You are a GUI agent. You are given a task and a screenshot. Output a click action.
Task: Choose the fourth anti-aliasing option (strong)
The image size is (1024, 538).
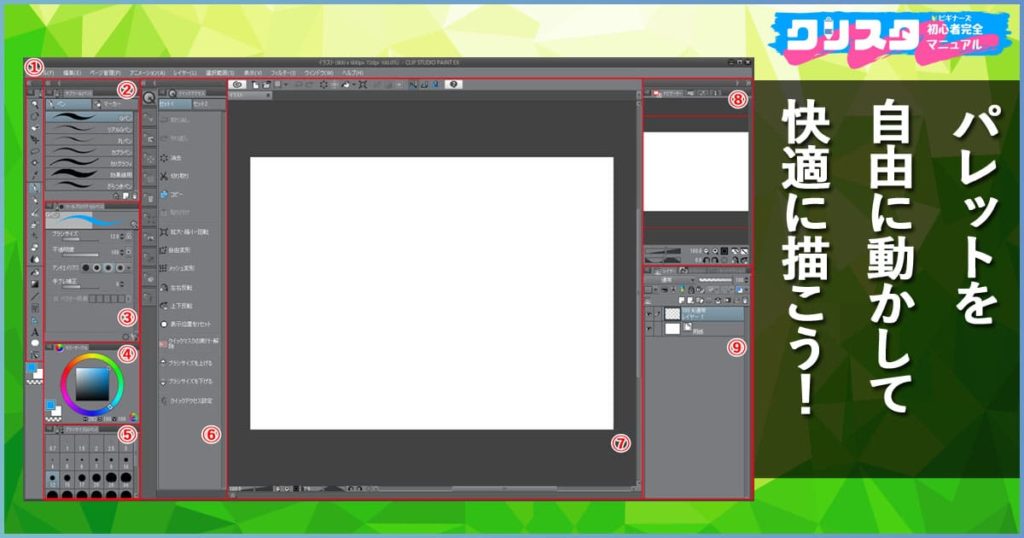pyautogui.click(x=120, y=268)
